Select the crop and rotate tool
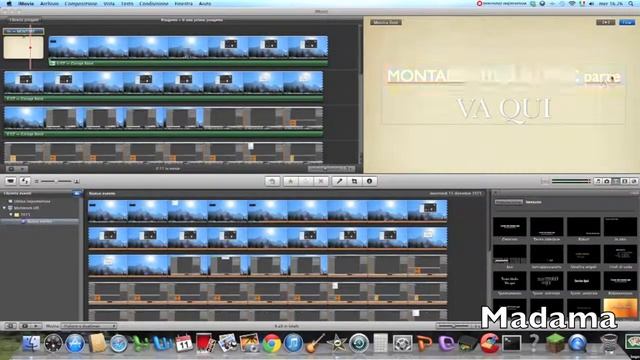 [x=354, y=181]
